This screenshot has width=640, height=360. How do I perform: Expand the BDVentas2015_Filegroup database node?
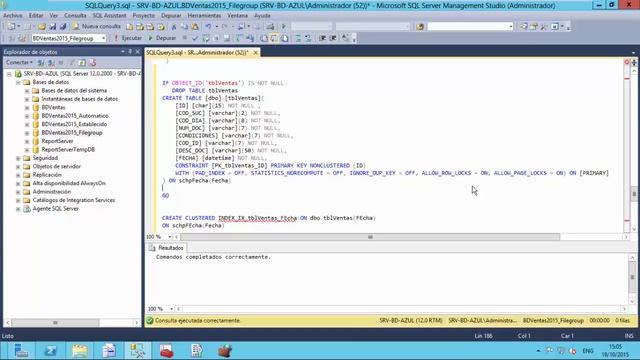pos(27,133)
